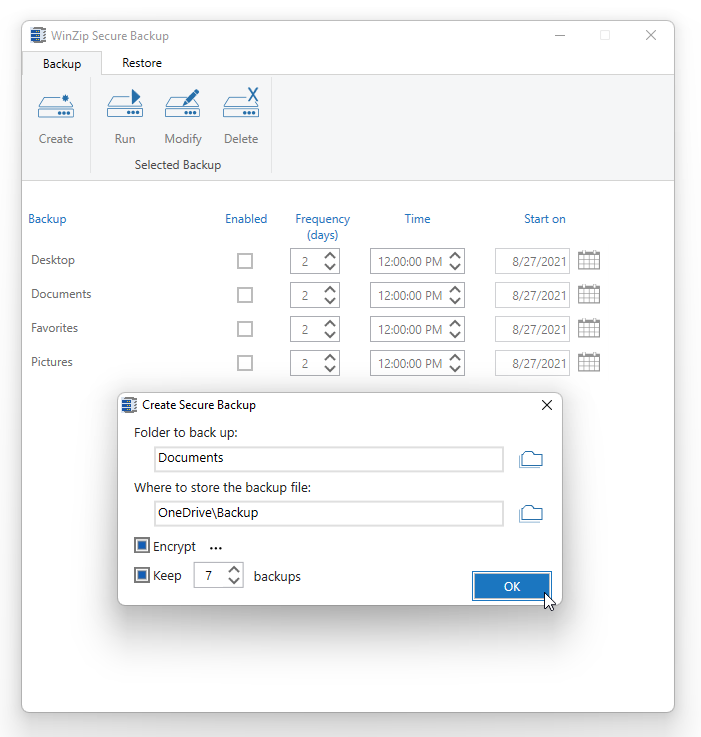Viewport: 701px width, 737px height.
Task: Increase Favorites backup time
Action: (x=455, y=323)
